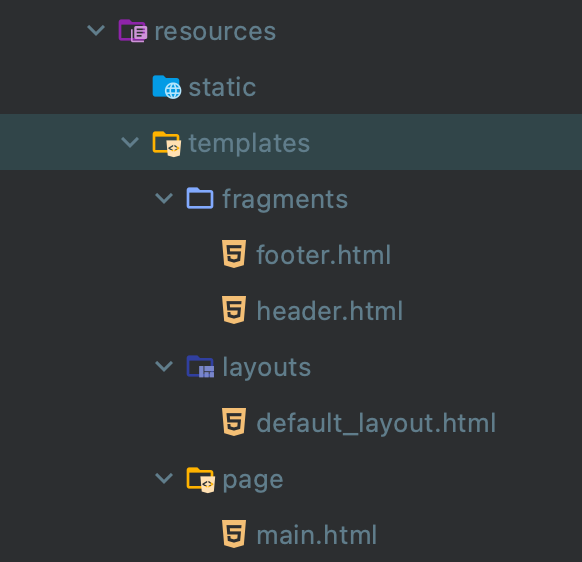Collapse the page folder chevron

pyautogui.click(x=164, y=478)
